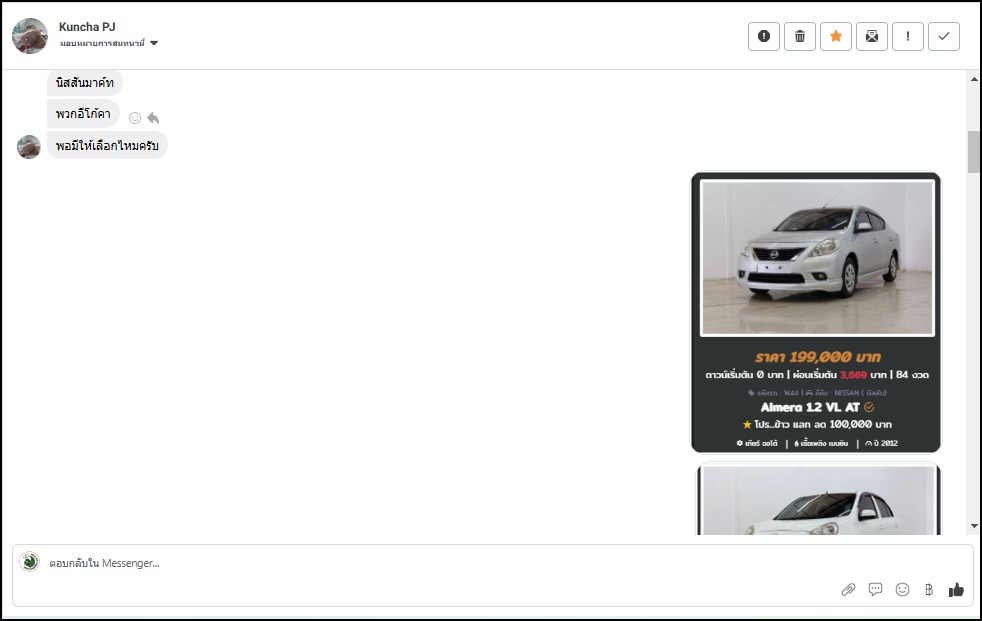Flag conversation with the exclamation mark button
The image size is (982, 621).
907,36
